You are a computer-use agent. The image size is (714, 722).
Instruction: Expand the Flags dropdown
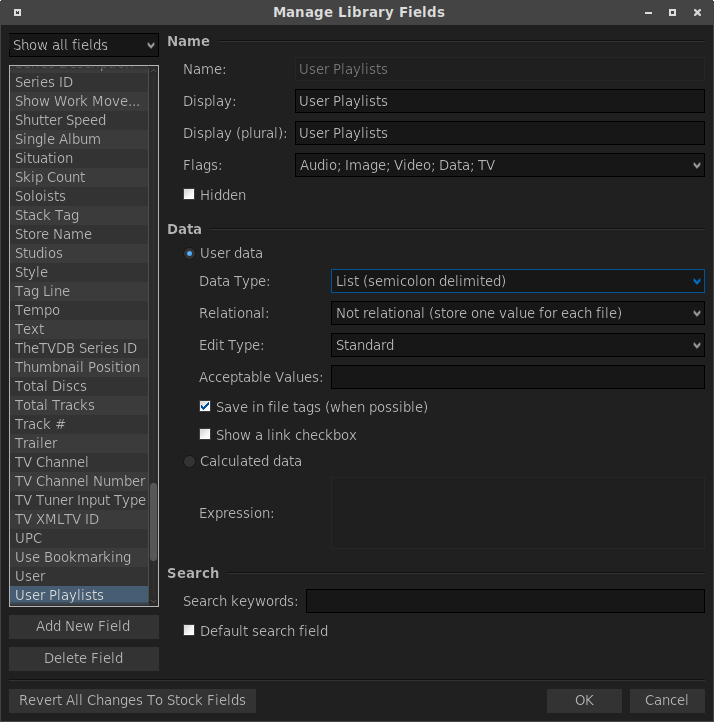(500, 165)
